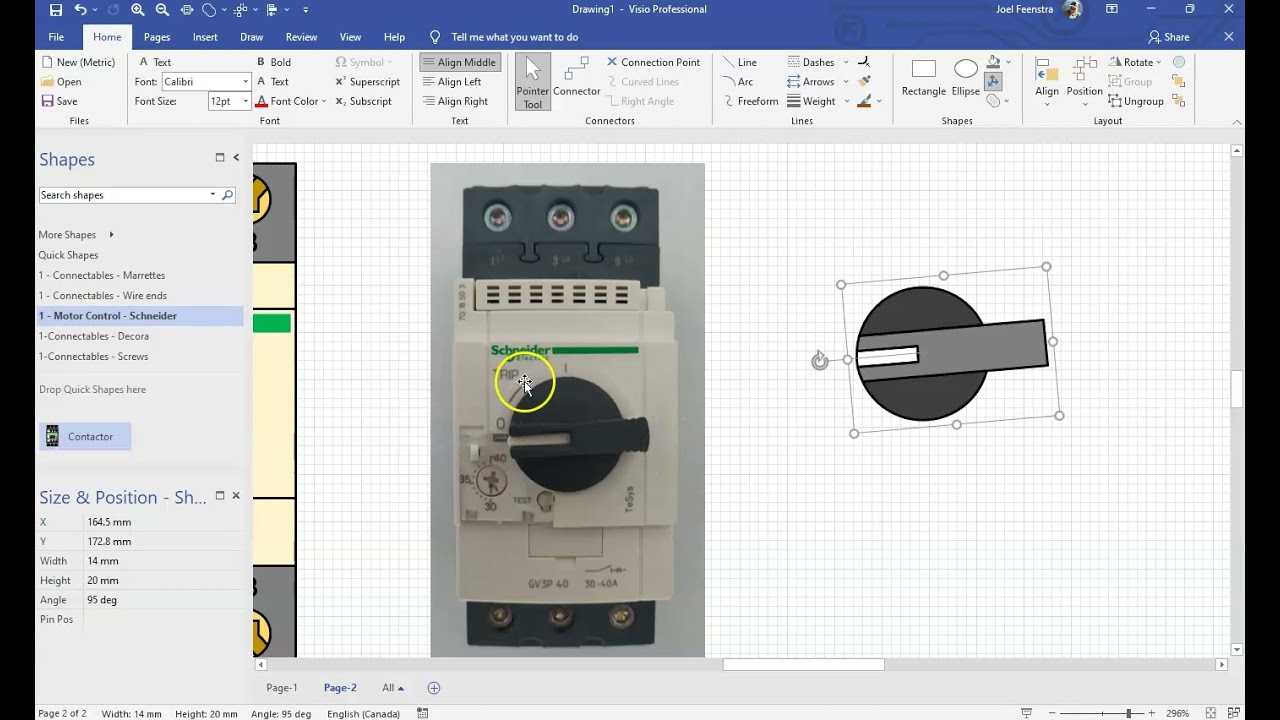
Task: Click the macro recording icon in status bar
Action: [423, 713]
